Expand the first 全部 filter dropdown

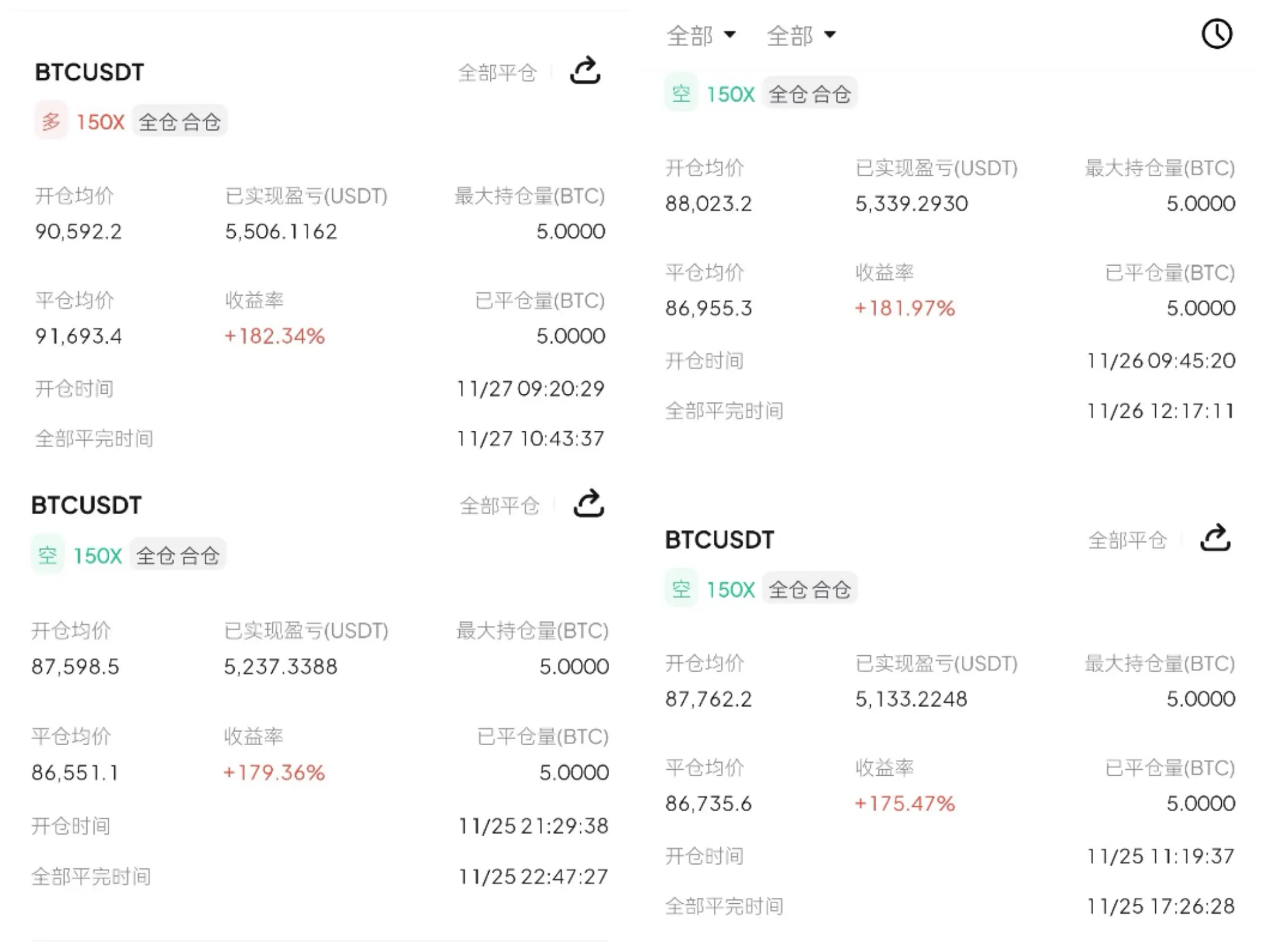pos(701,35)
